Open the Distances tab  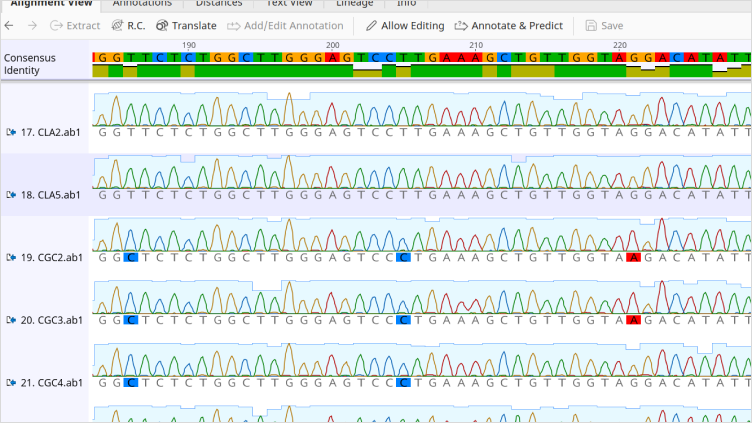[218, 4]
